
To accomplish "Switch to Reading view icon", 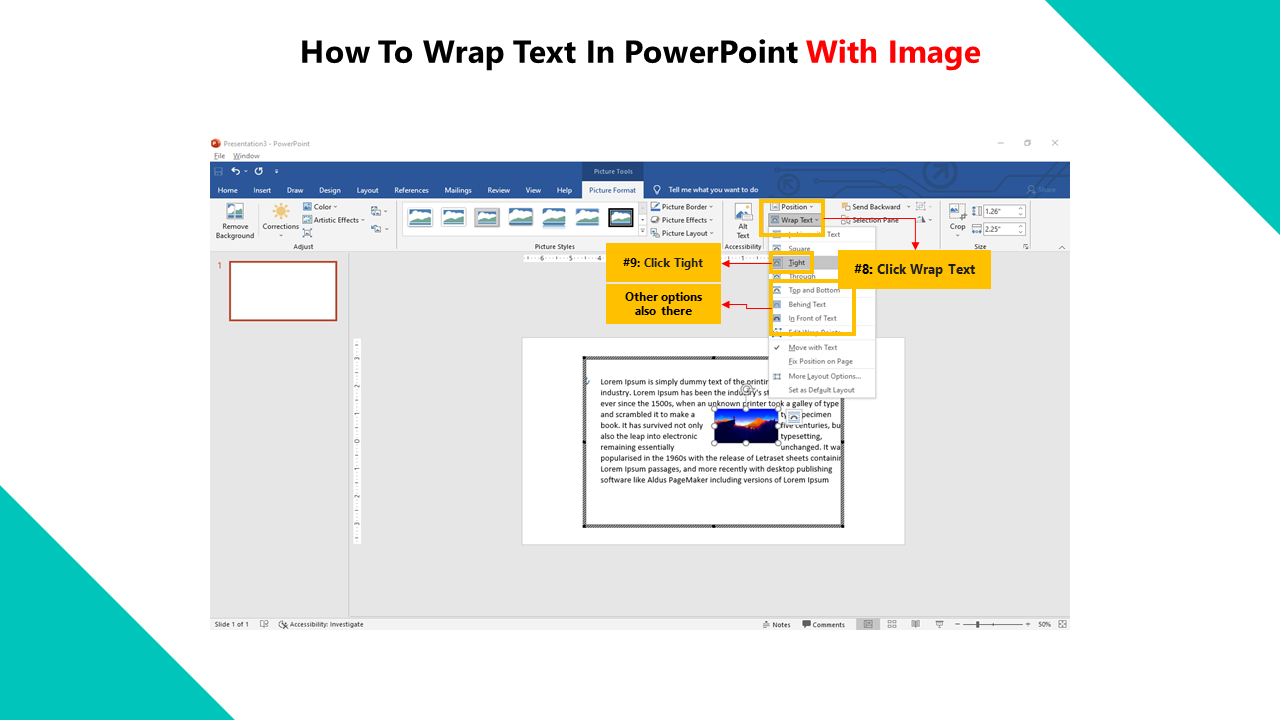I will tap(915, 624).
